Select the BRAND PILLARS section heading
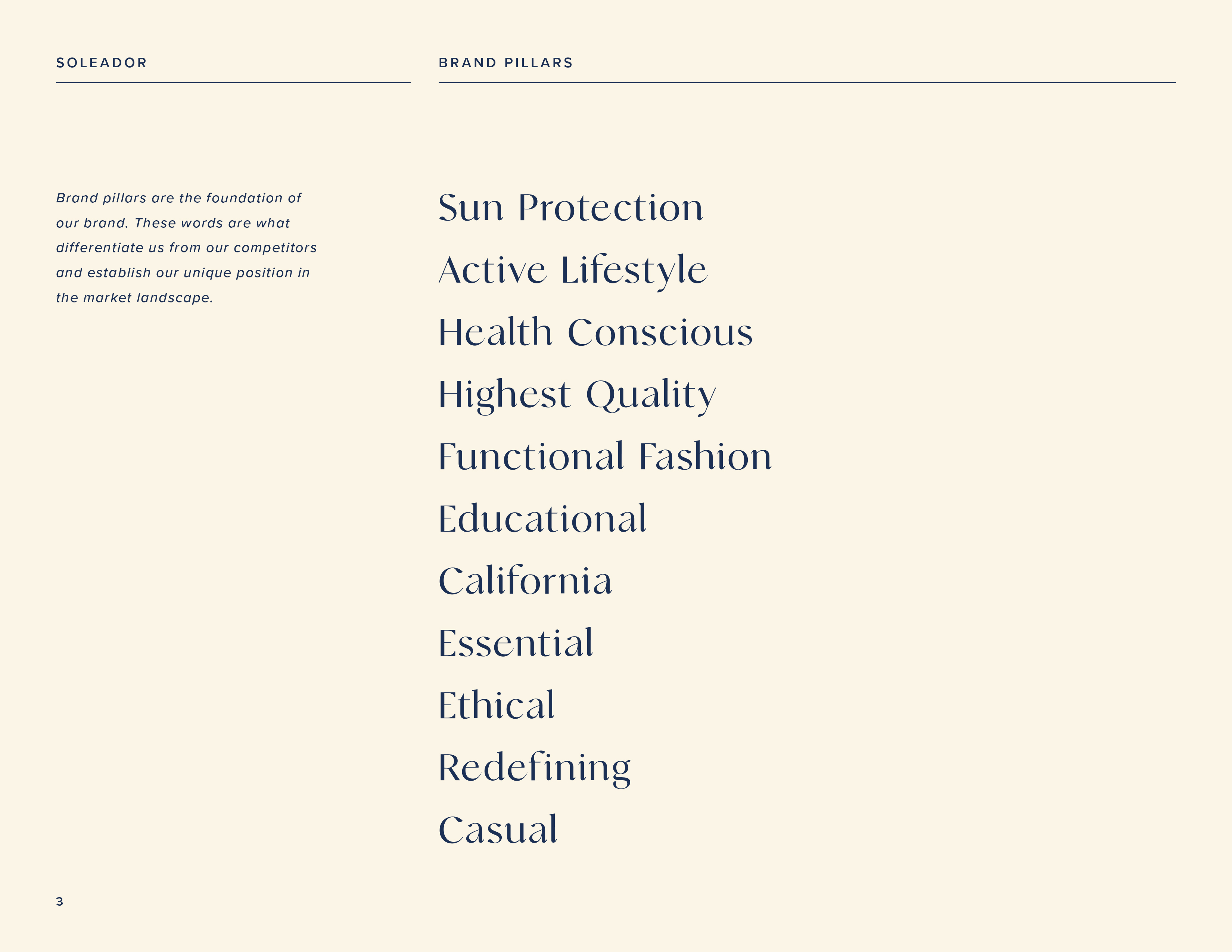Viewport: 1232px width, 952px height. click(506, 63)
